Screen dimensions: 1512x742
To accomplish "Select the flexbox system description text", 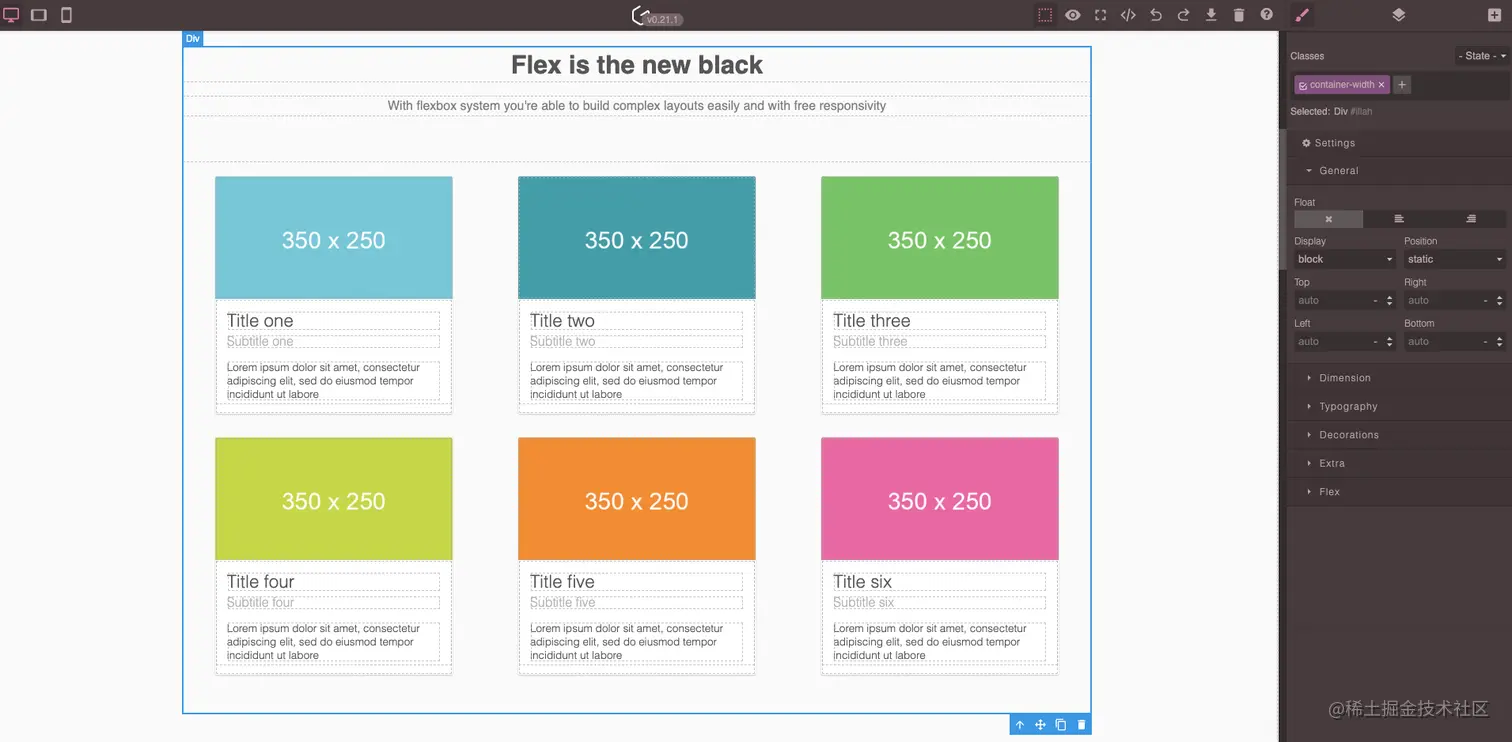I will (637, 106).
